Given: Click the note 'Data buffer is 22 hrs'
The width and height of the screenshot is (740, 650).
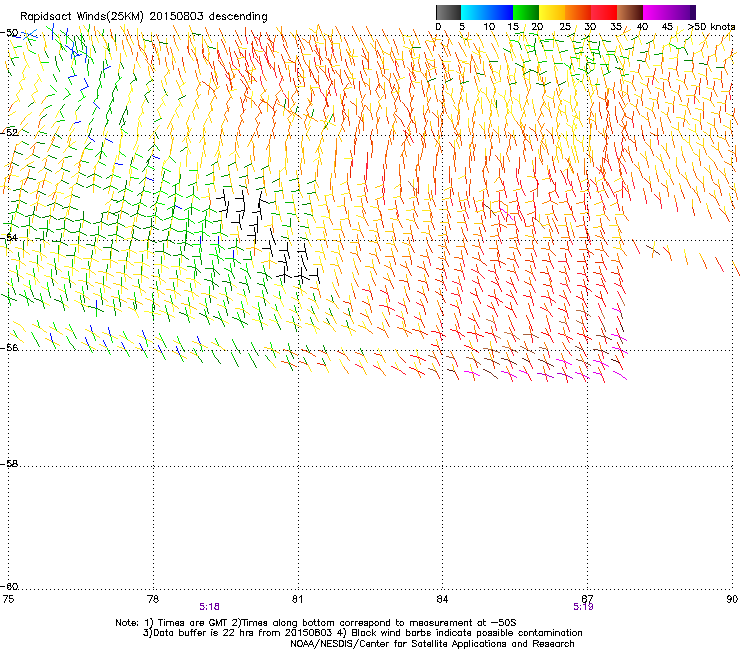Looking at the screenshot, I should coord(204,633).
